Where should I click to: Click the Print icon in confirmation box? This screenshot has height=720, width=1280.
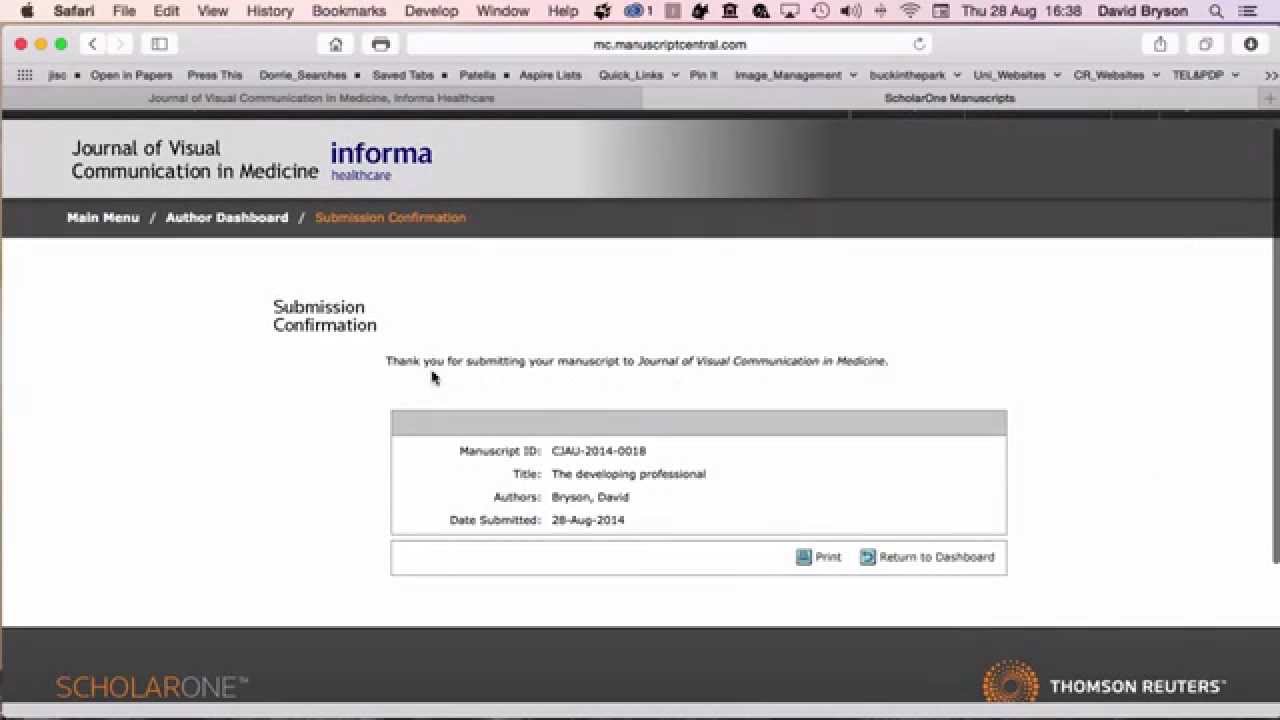[x=803, y=557]
